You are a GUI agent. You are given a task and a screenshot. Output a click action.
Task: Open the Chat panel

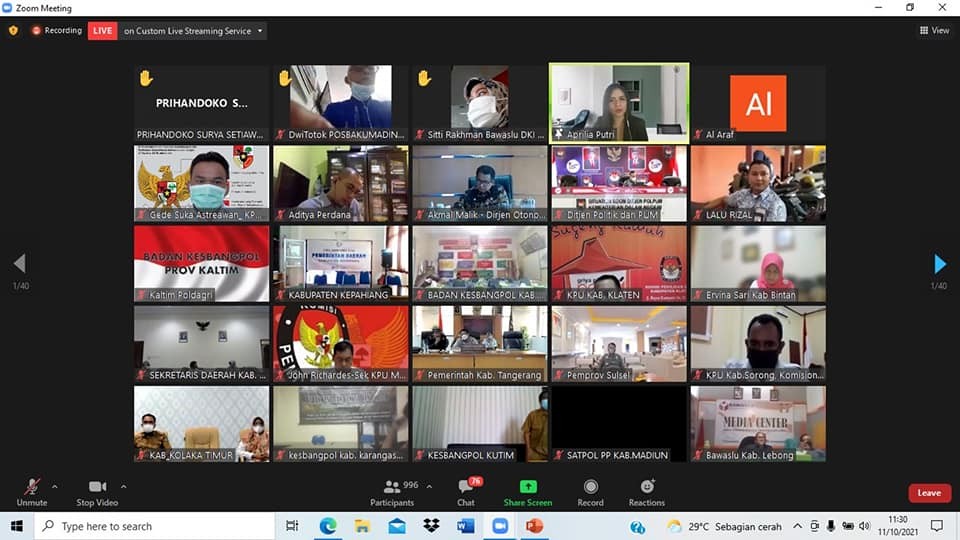466,489
